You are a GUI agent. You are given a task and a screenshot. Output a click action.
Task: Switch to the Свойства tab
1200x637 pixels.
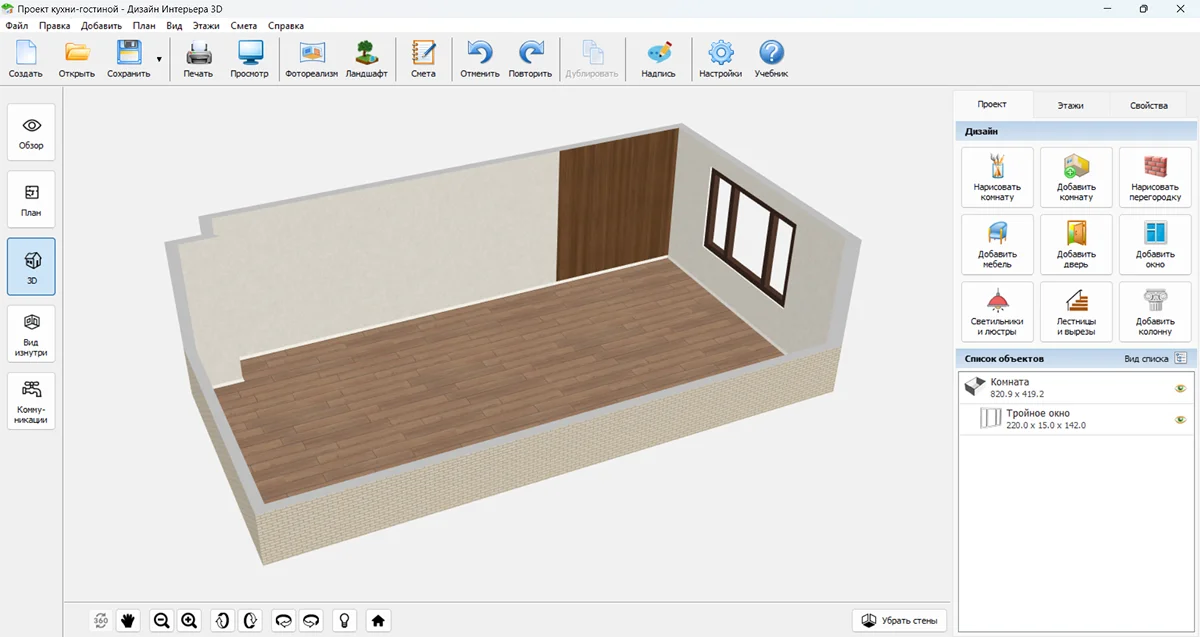[1148, 105]
